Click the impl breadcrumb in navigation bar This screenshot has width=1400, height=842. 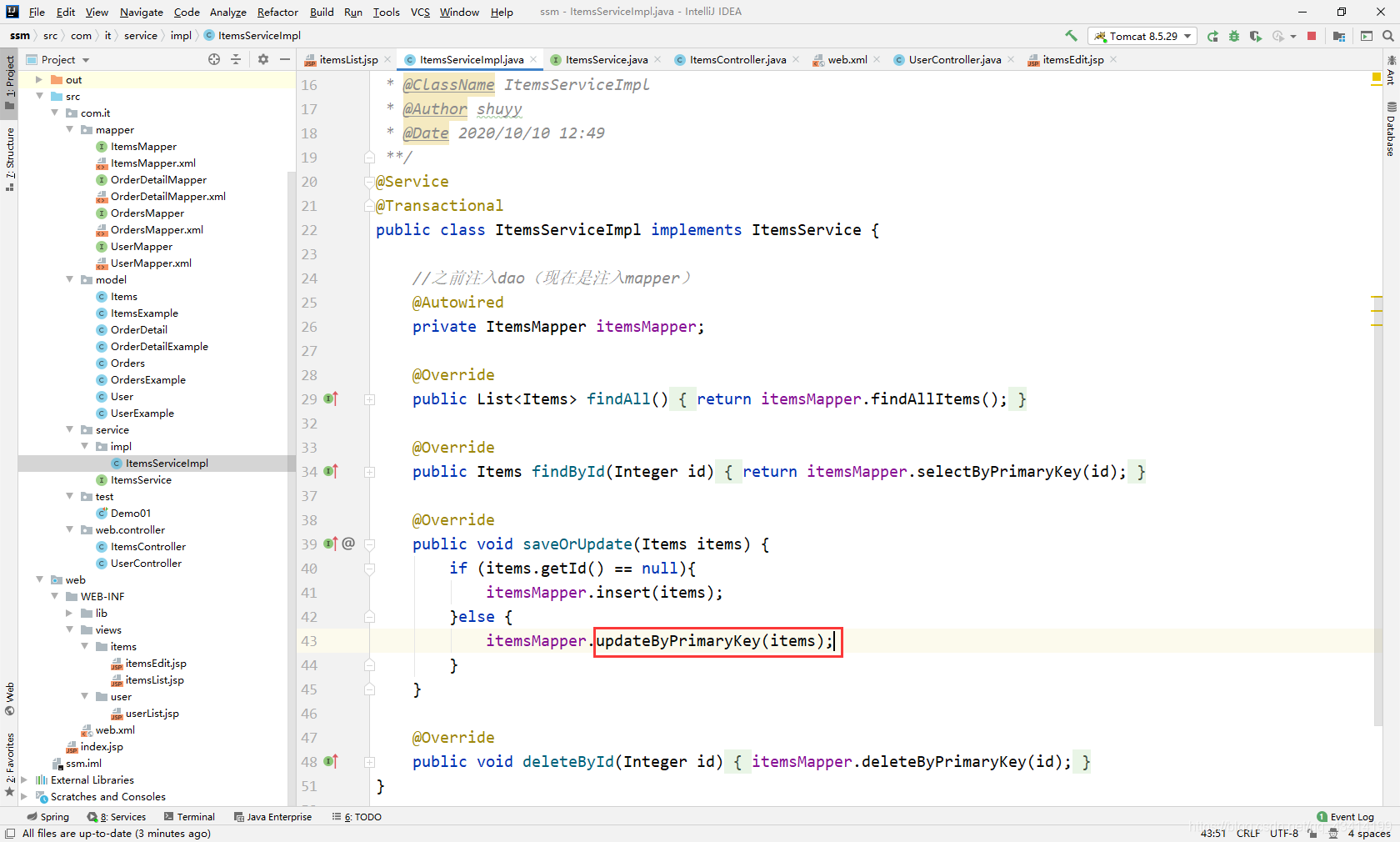pyautogui.click(x=181, y=36)
